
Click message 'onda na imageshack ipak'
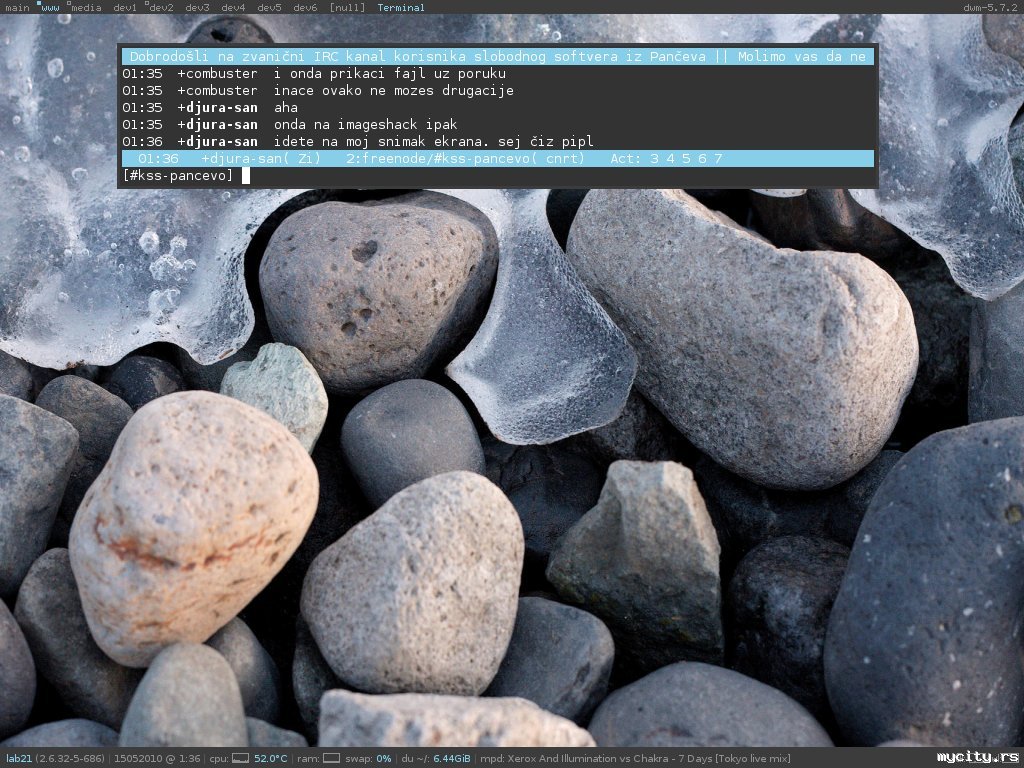366,125
